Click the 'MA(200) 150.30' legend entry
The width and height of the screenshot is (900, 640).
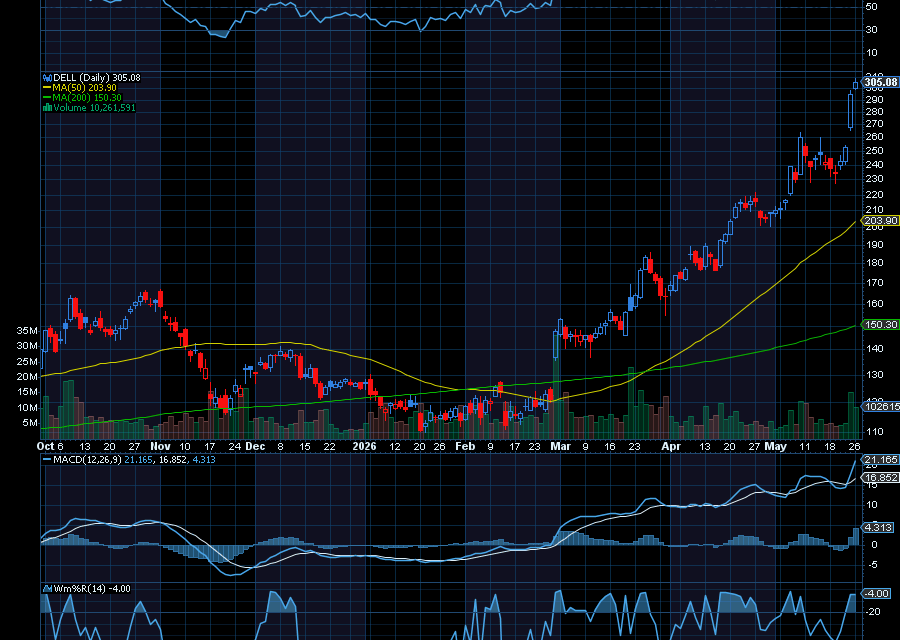pyautogui.click(x=87, y=98)
